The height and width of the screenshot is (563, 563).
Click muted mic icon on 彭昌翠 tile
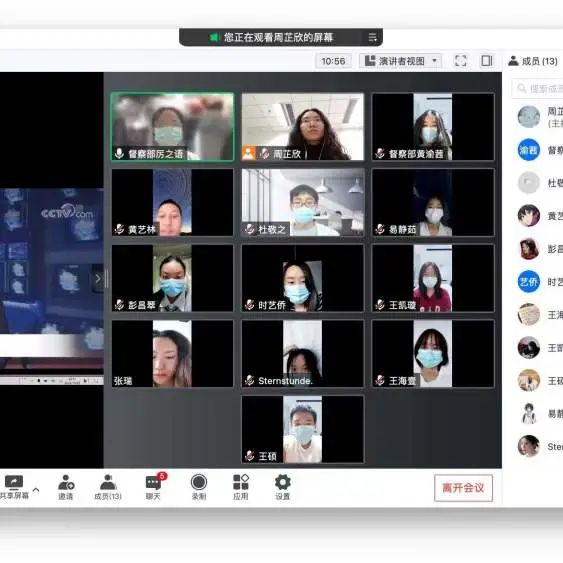point(119,305)
